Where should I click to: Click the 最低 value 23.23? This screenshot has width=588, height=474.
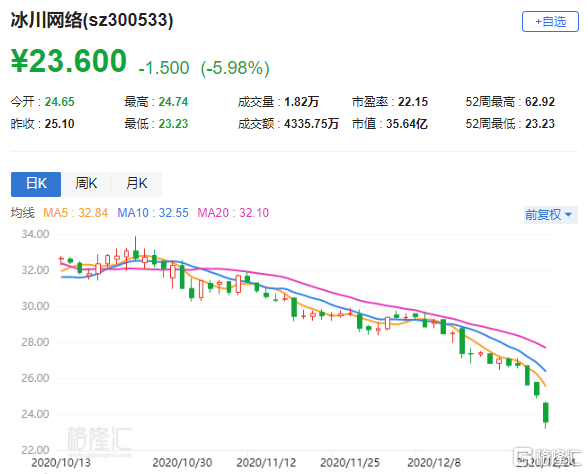point(173,124)
